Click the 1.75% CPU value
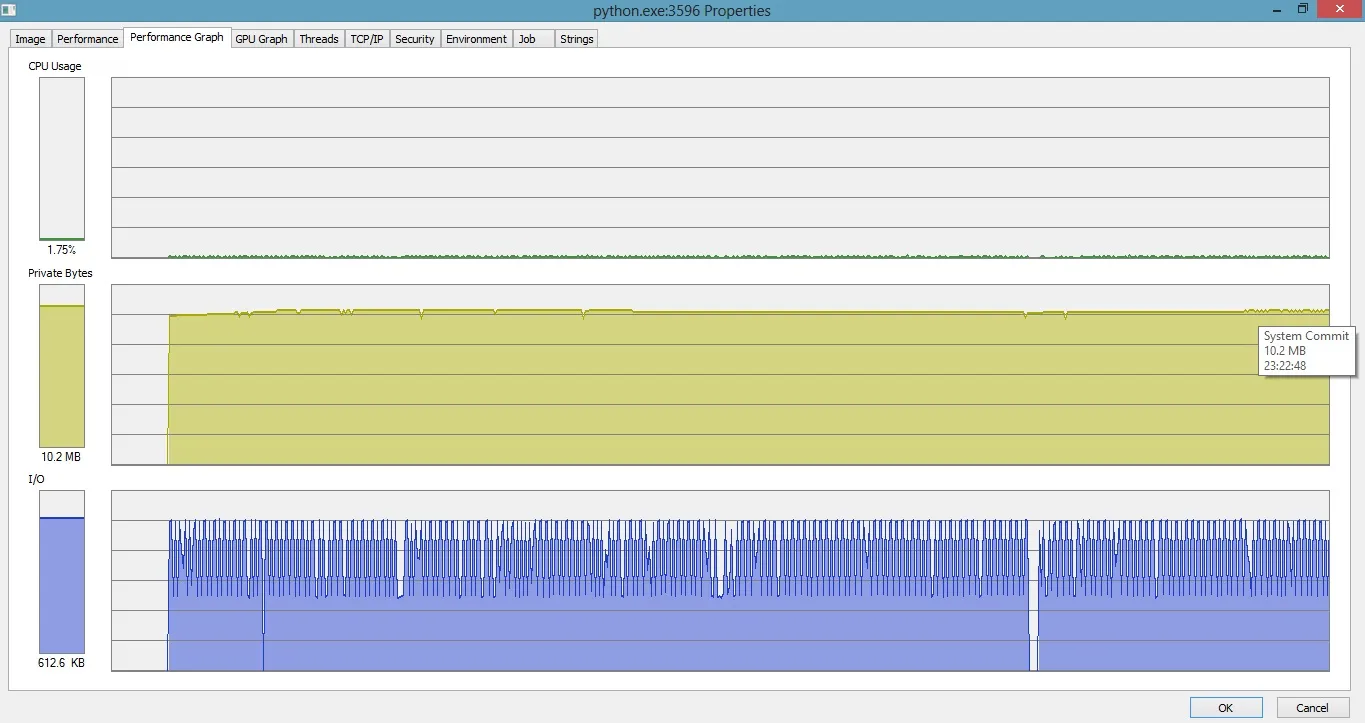The width and height of the screenshot is (1365, 723). [62, 250]
